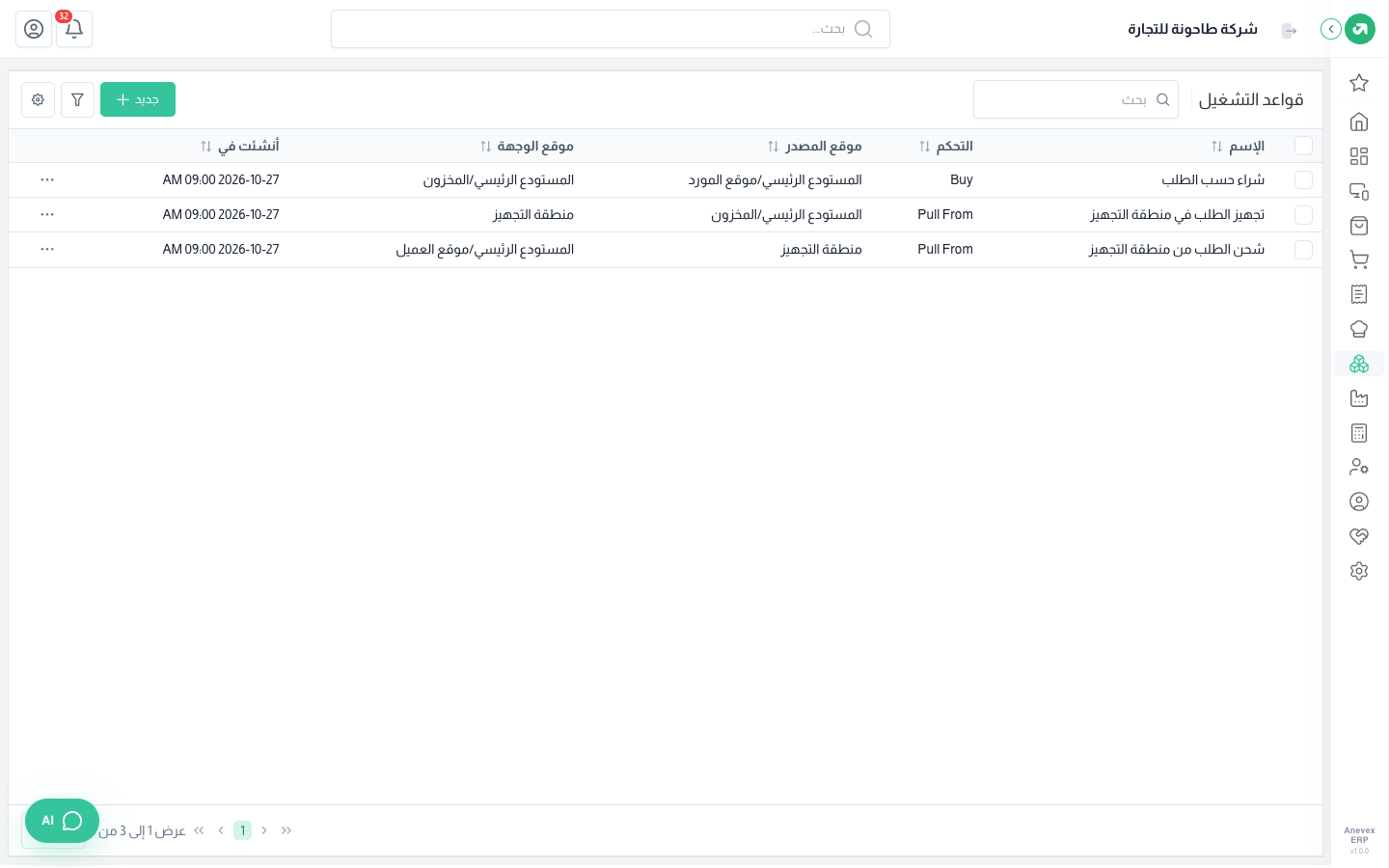Viewport: 1389px width, 868px height.
Task: Collapse the sidebar with the green chevron
Action: coord(1331,29)
